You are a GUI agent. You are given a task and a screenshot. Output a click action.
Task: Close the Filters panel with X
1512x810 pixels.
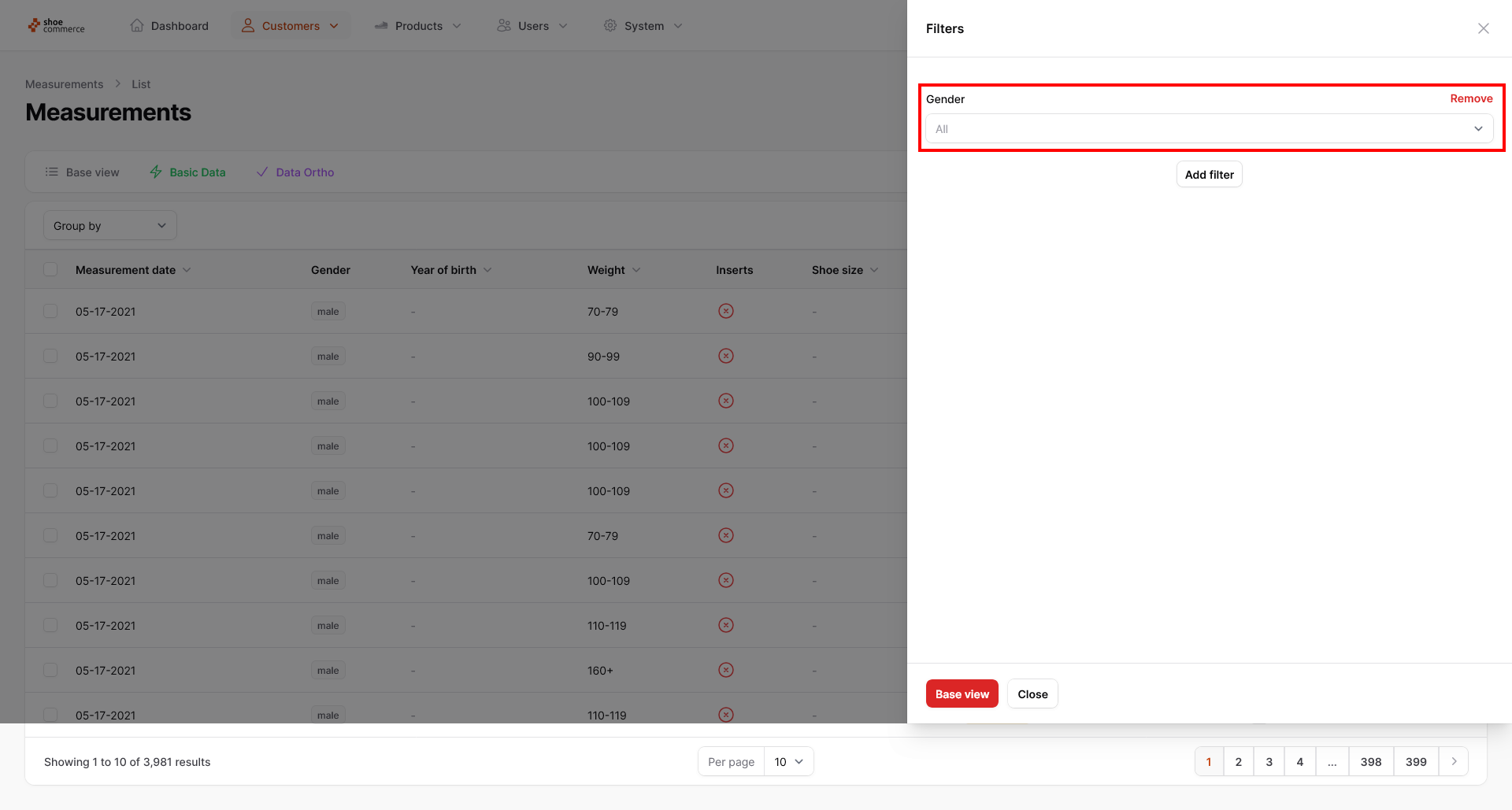pyautogui.click(x=1483, y=28)
